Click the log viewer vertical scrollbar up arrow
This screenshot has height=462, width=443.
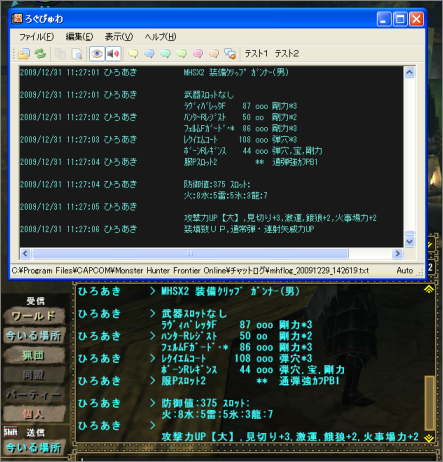409,72
